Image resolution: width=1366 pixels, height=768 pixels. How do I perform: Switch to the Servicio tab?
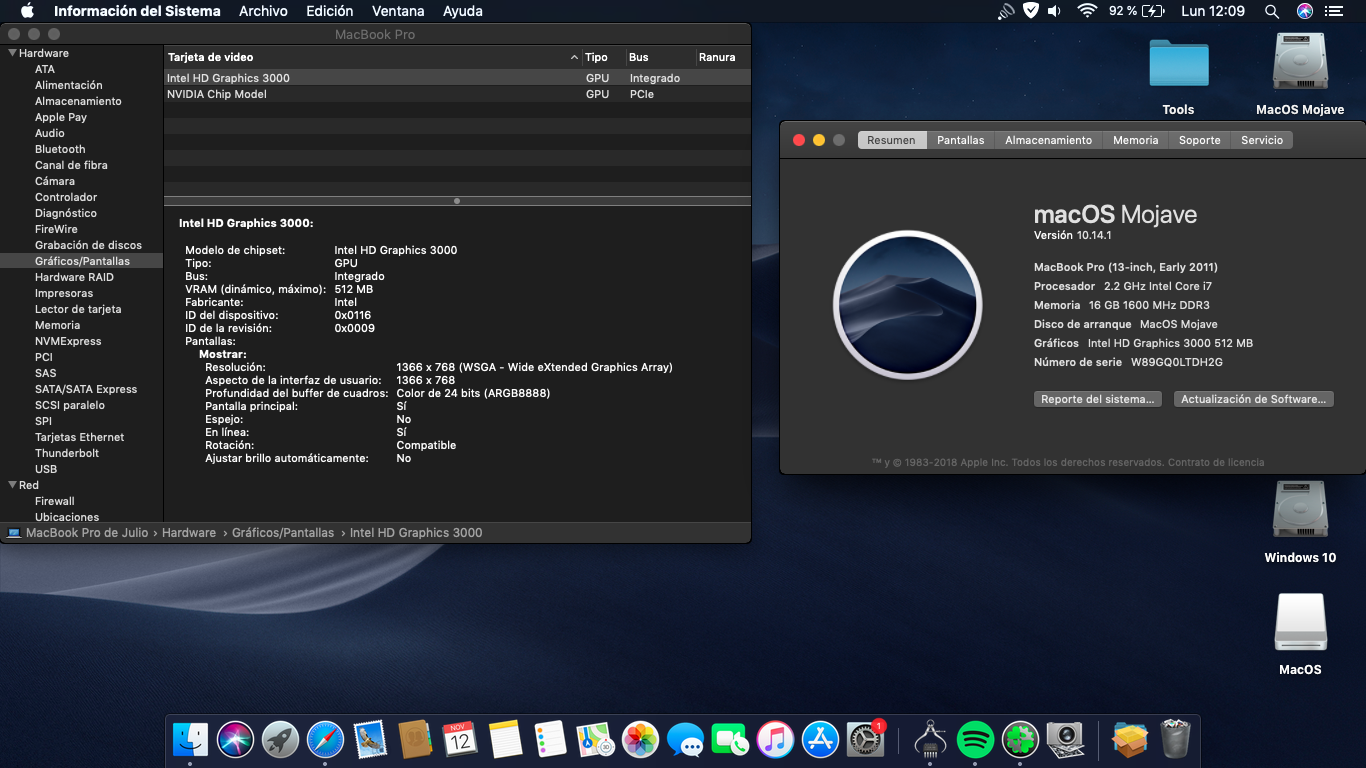click(1262, 140)
